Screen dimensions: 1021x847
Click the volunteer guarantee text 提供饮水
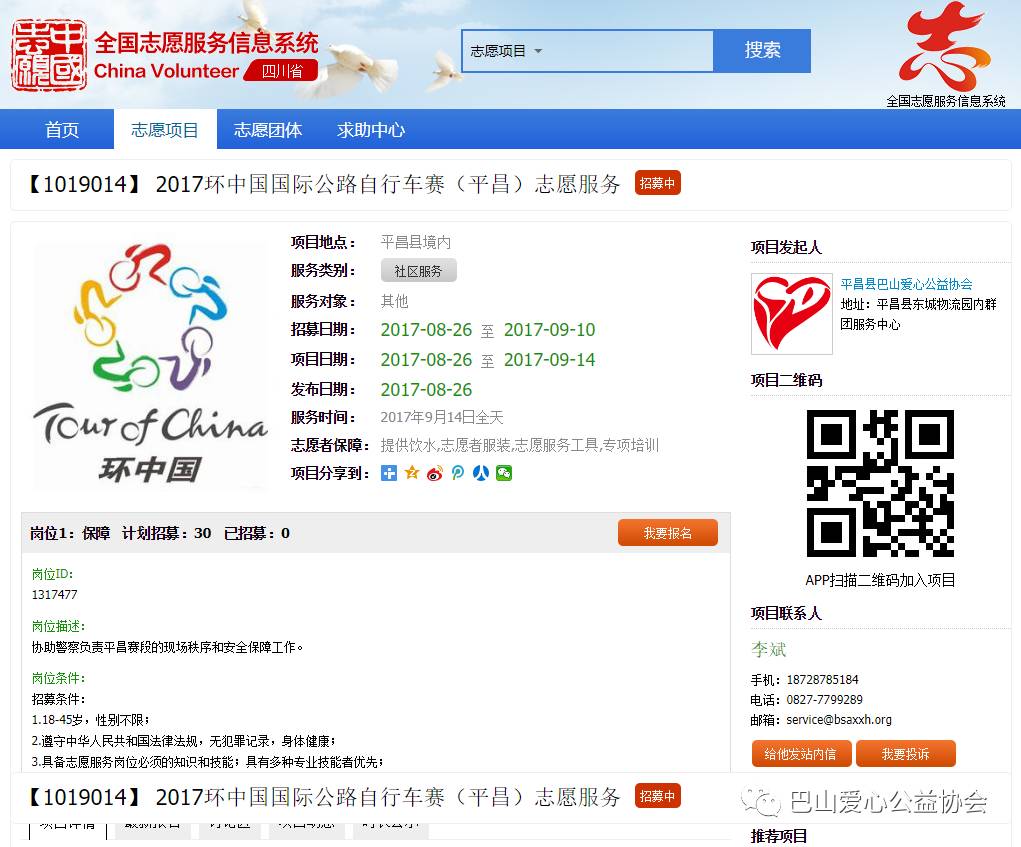(x=408, y=445)
